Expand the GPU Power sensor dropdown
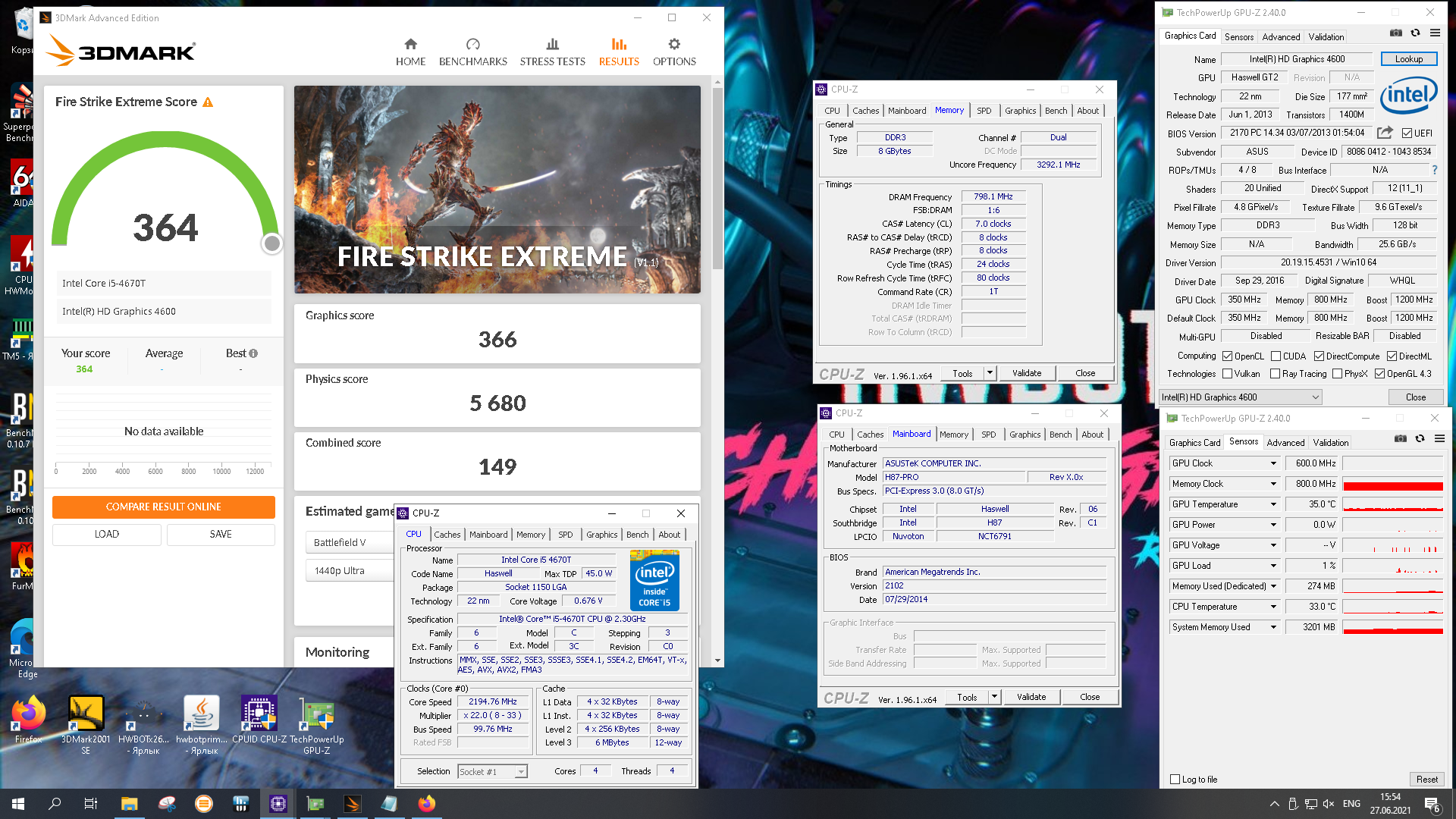Viewport: 1456px width, 819px height. pyautogui.click(x=1273, y=525)
